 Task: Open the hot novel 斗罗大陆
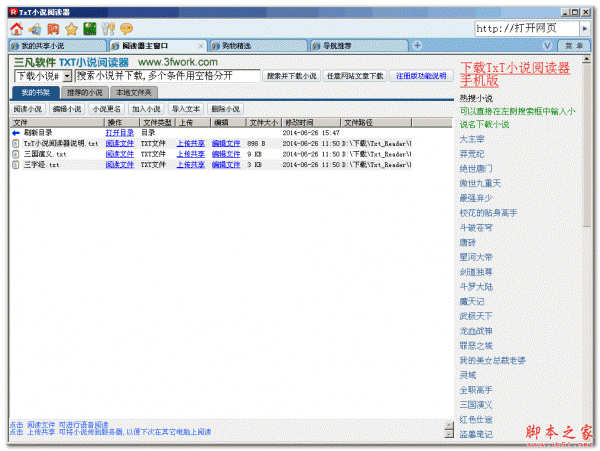point(476,287)
